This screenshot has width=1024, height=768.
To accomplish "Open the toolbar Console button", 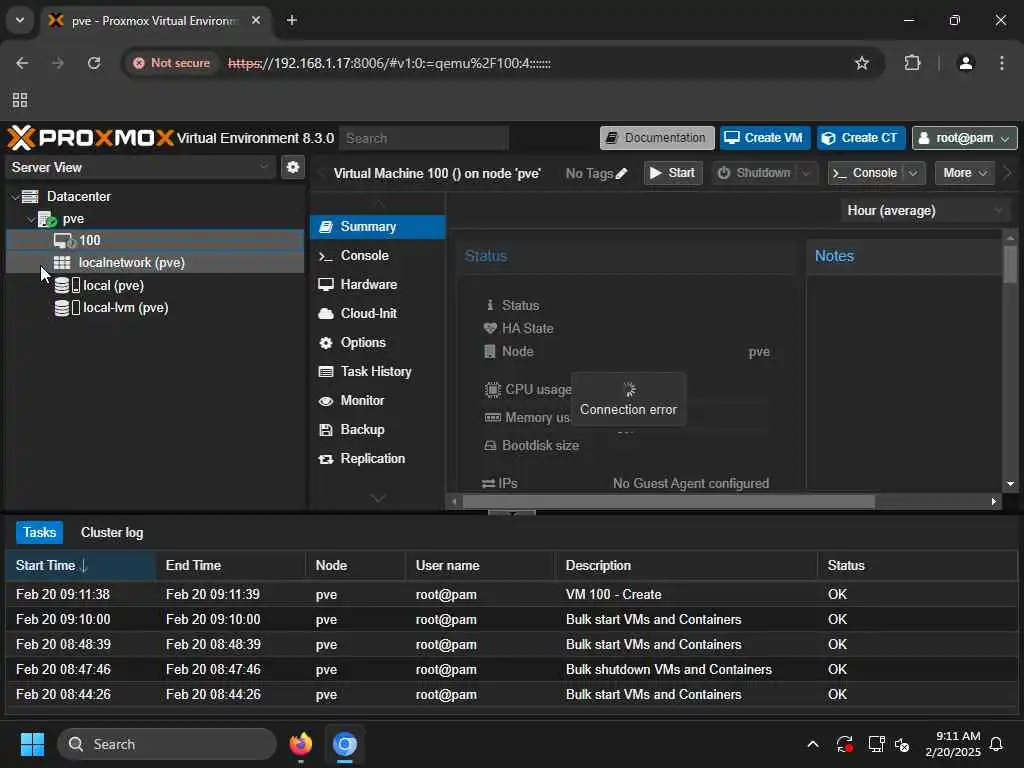I will coord(866,173).
